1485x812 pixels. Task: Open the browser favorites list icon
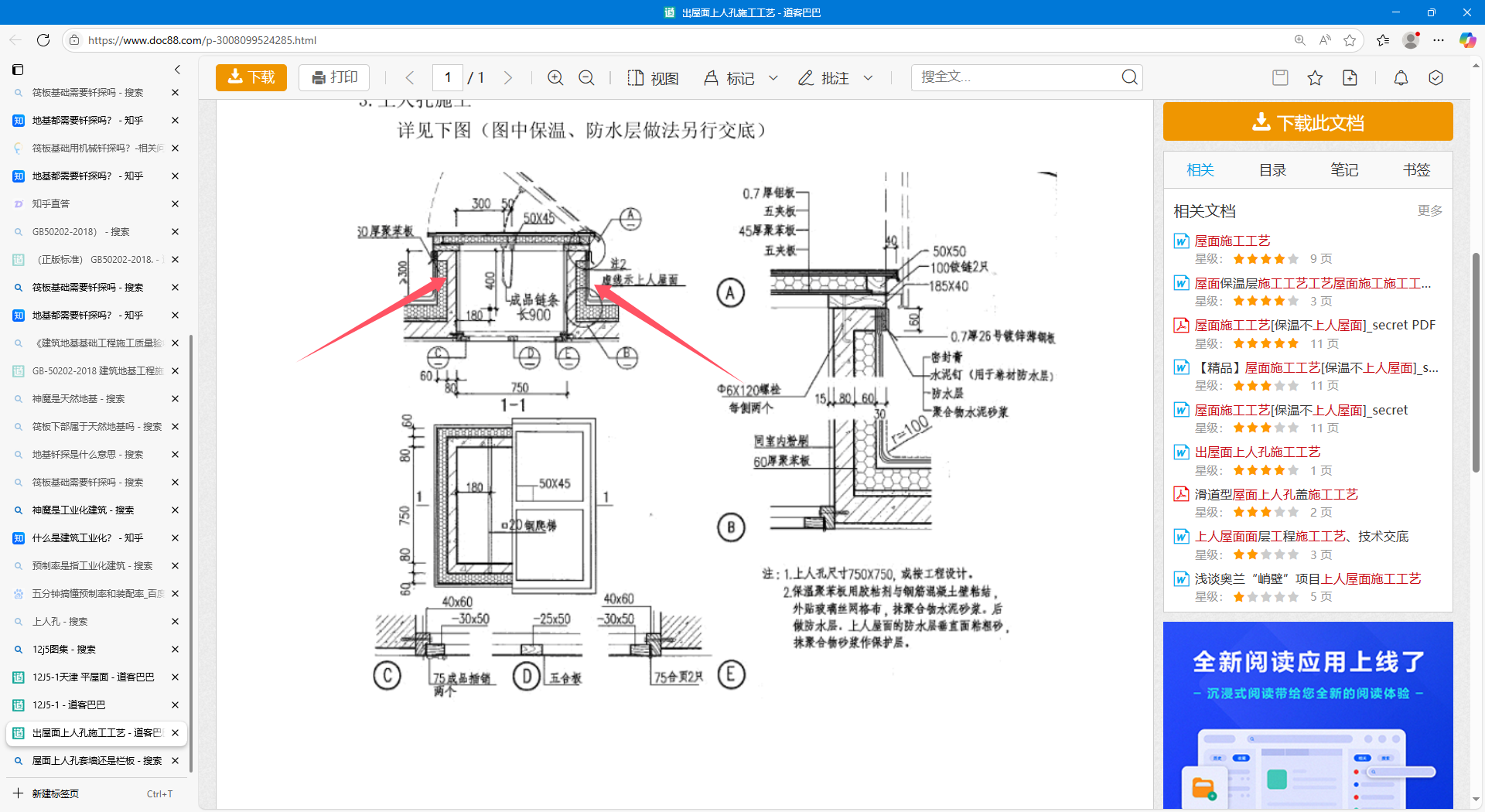[x=1383, y=40]
